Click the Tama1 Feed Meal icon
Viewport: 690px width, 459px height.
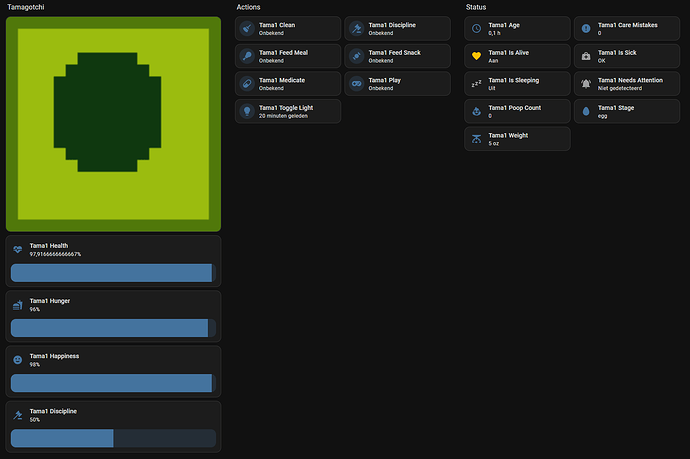pos(247,56)
